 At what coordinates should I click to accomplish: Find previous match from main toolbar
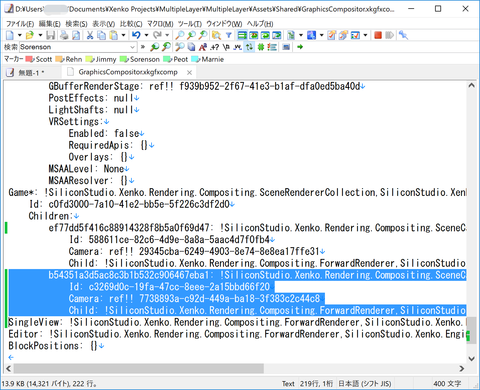click(191, 35)
